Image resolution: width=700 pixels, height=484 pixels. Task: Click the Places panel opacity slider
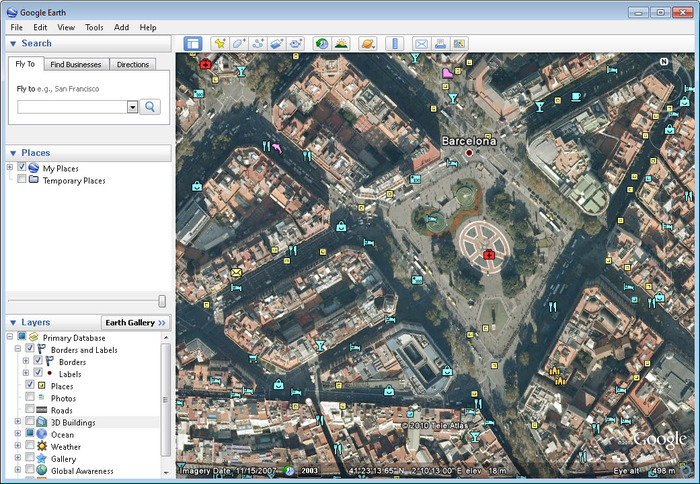coord(162,301)
